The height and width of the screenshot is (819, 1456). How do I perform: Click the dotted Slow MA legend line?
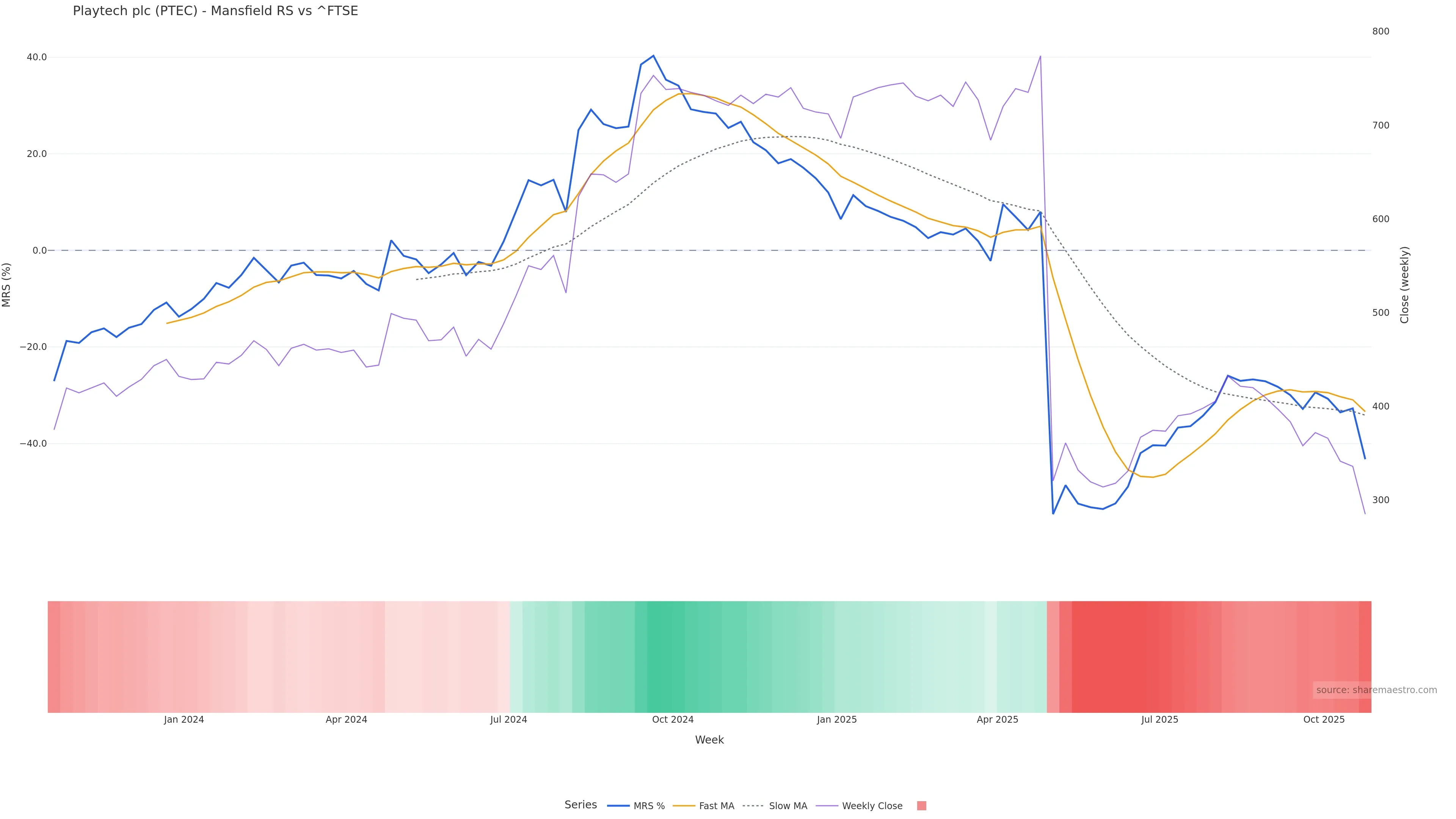coord(753,806)
